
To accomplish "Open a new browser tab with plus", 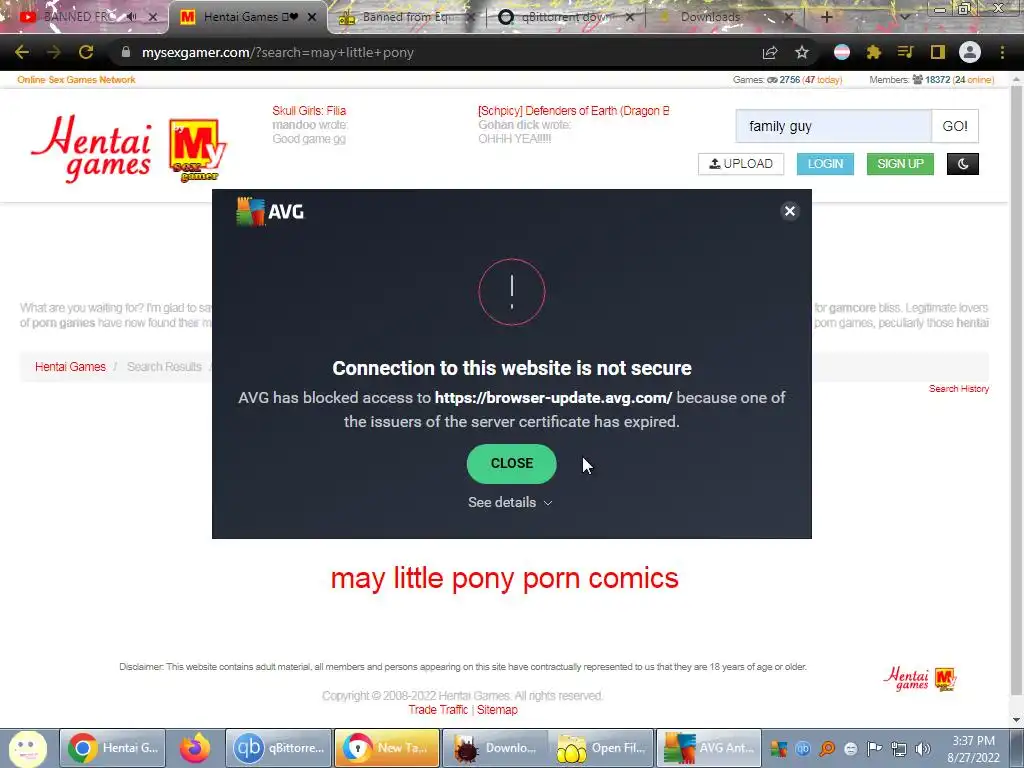I will pyautogui.click(x=826, y=17).
